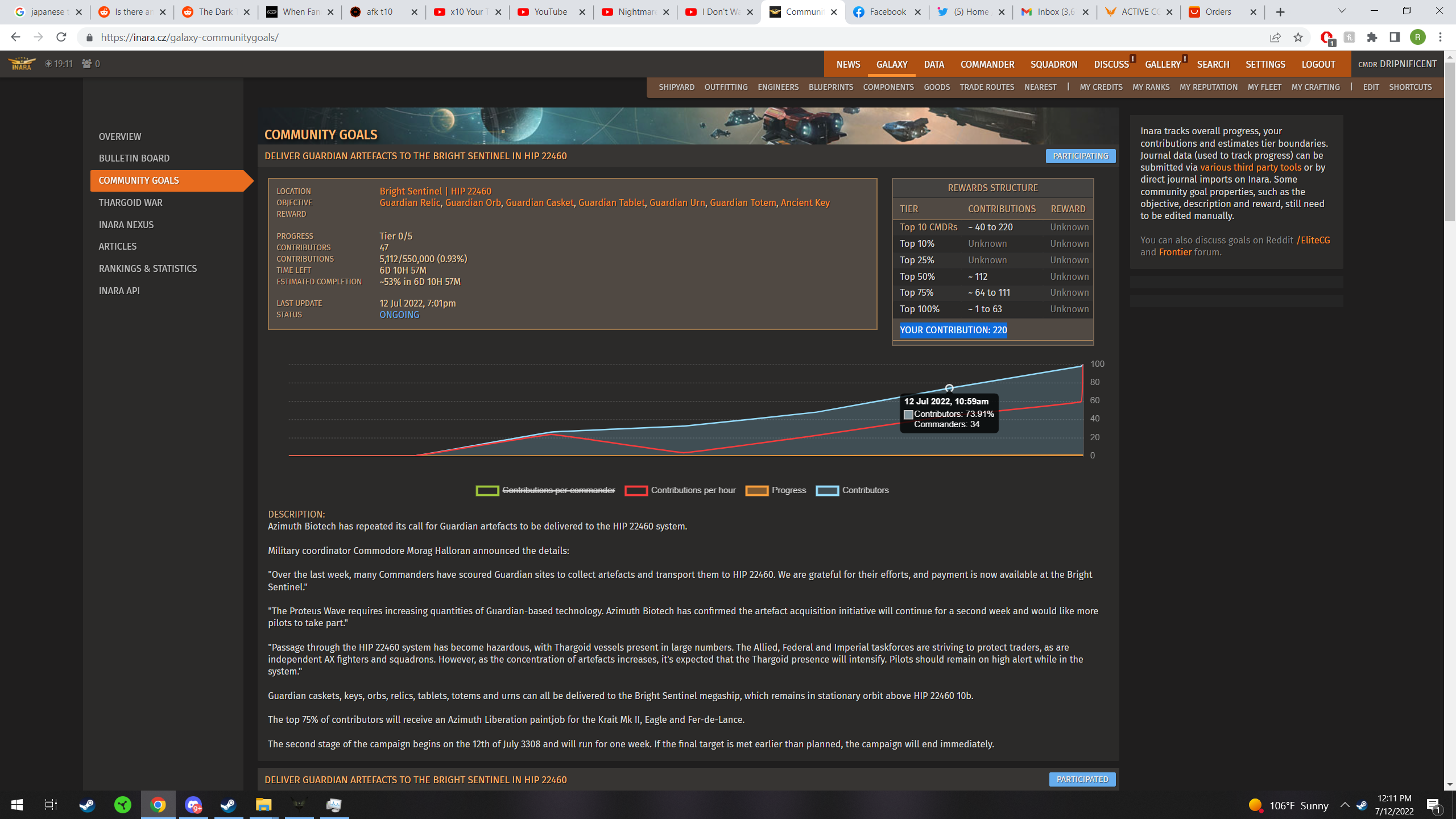Open Chrome side panel icon
Viewport: 1456px width, 819px height.
point(1395,38)
